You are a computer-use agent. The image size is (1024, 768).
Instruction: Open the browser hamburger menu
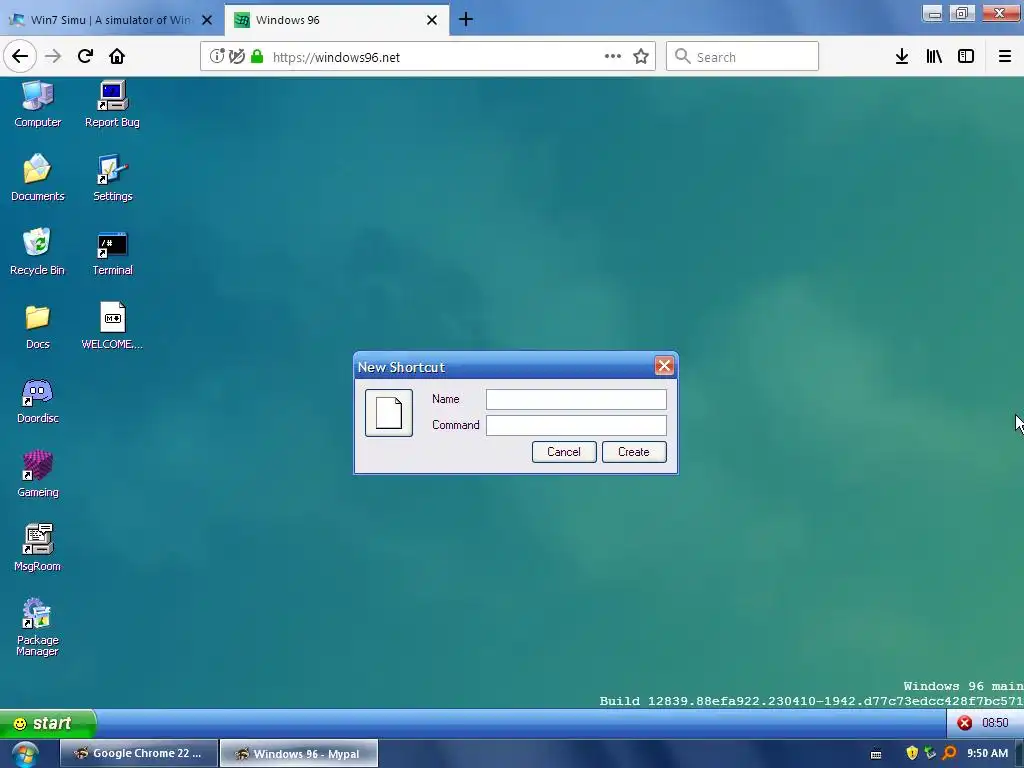pos(1005,56)
